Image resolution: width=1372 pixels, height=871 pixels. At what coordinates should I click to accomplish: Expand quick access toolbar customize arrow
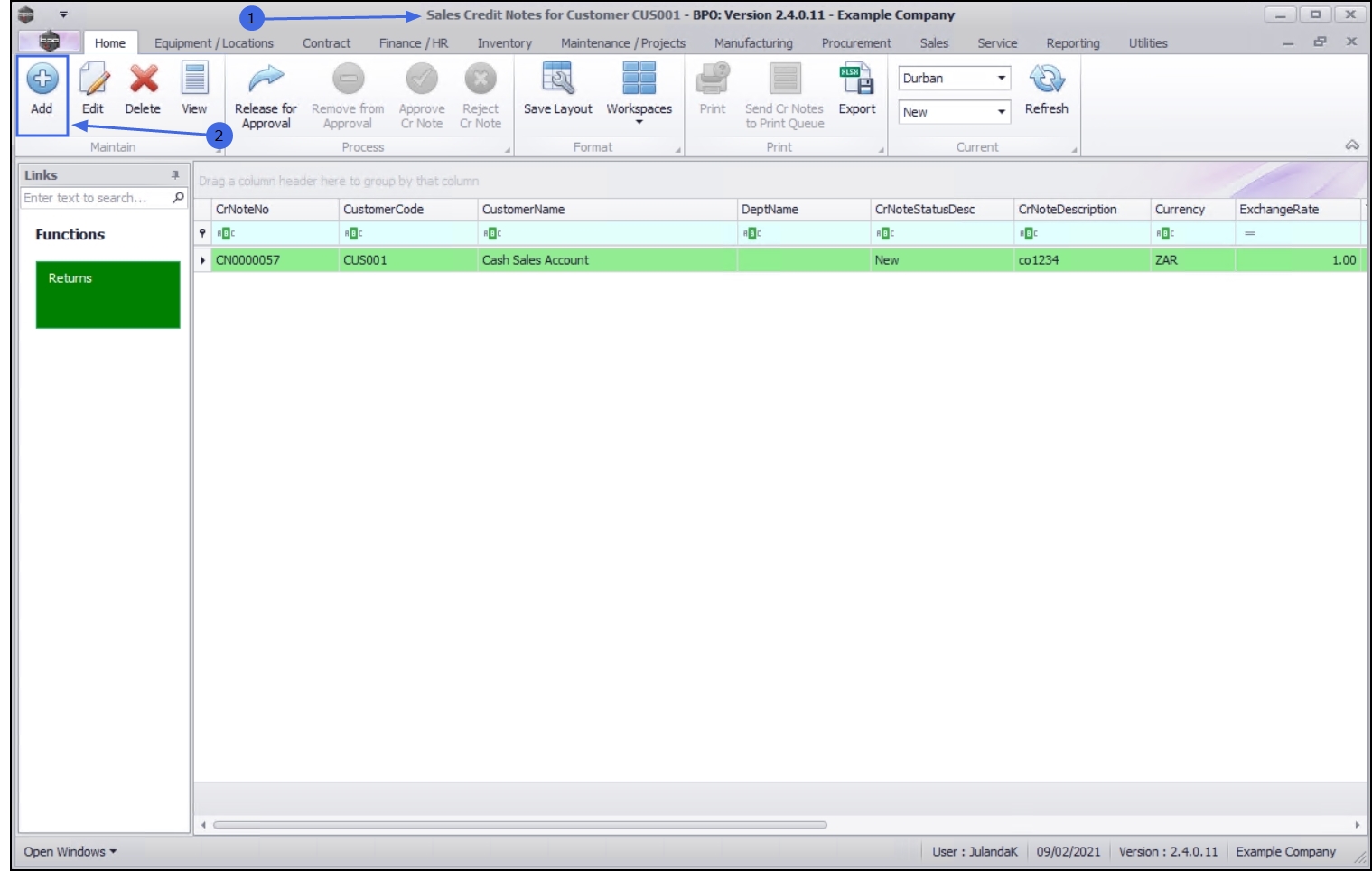[63, 14]
